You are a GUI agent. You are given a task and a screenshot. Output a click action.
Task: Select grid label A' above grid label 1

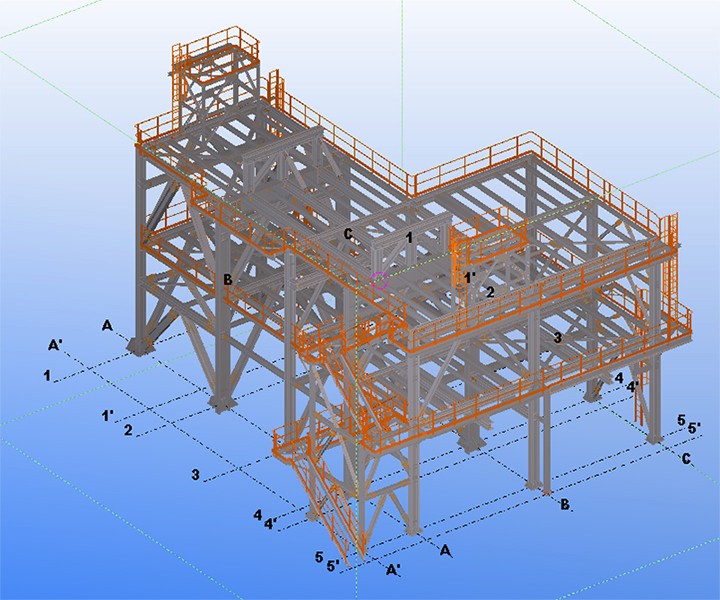(x=56, y=345)
